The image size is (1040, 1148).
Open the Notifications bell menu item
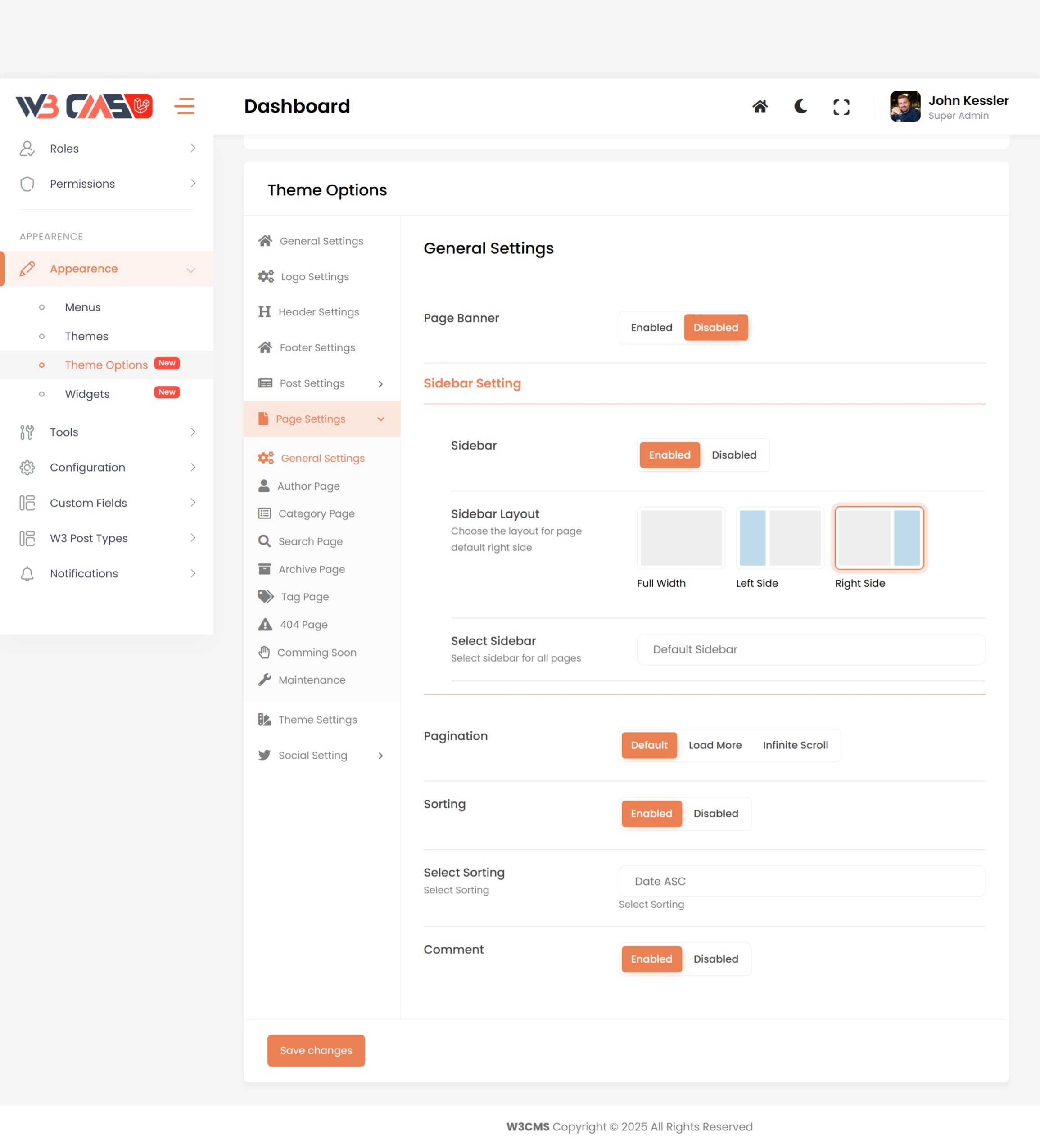(84, 573)
